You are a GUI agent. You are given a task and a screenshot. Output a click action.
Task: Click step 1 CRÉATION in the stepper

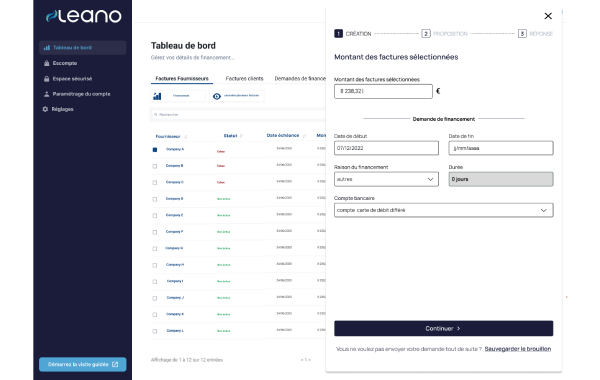coord(353,34)
